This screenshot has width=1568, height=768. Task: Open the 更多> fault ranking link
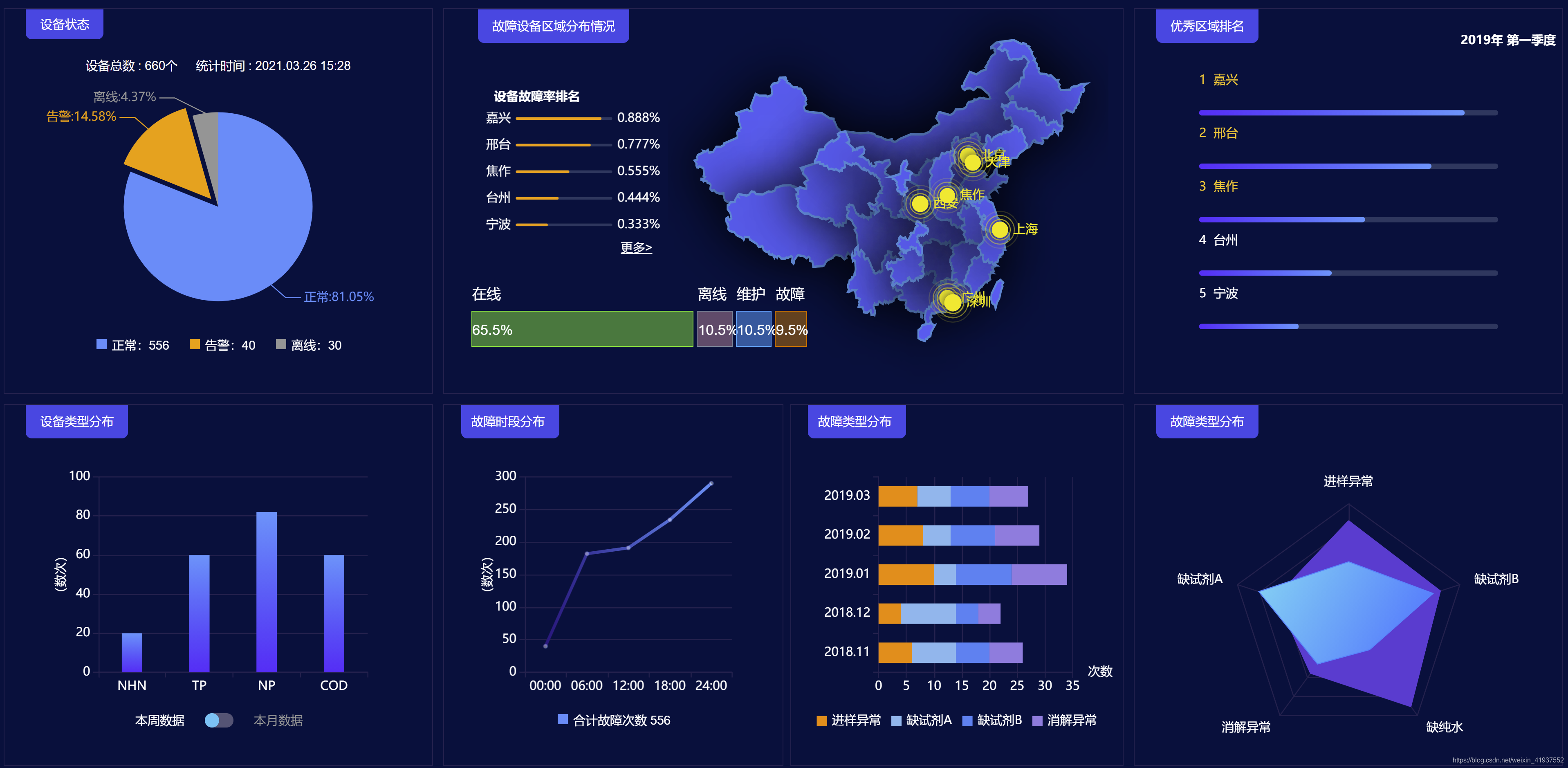pos(636,248)
